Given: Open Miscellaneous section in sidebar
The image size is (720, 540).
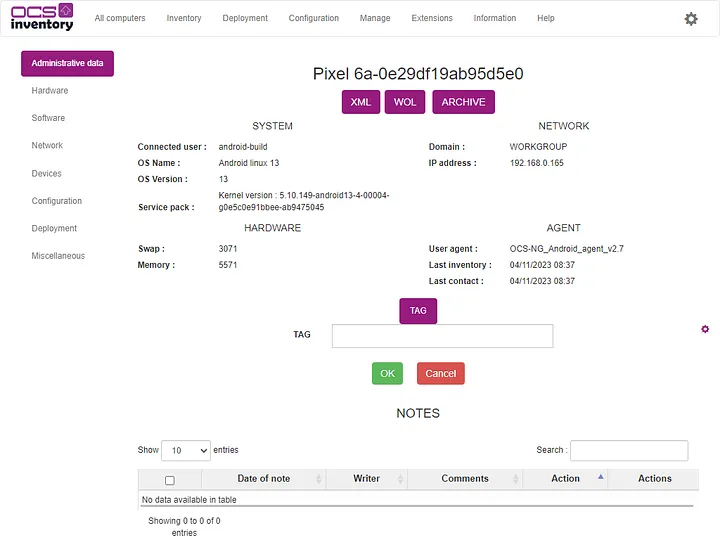Looking at the screenshot, I should coord(58,256).
